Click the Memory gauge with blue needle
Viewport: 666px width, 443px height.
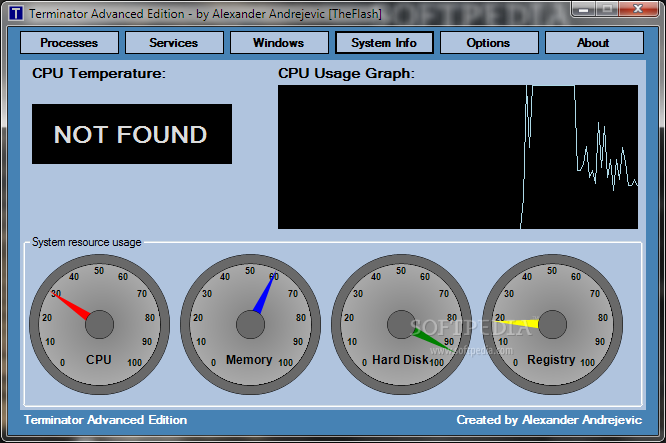click(250, 324)
